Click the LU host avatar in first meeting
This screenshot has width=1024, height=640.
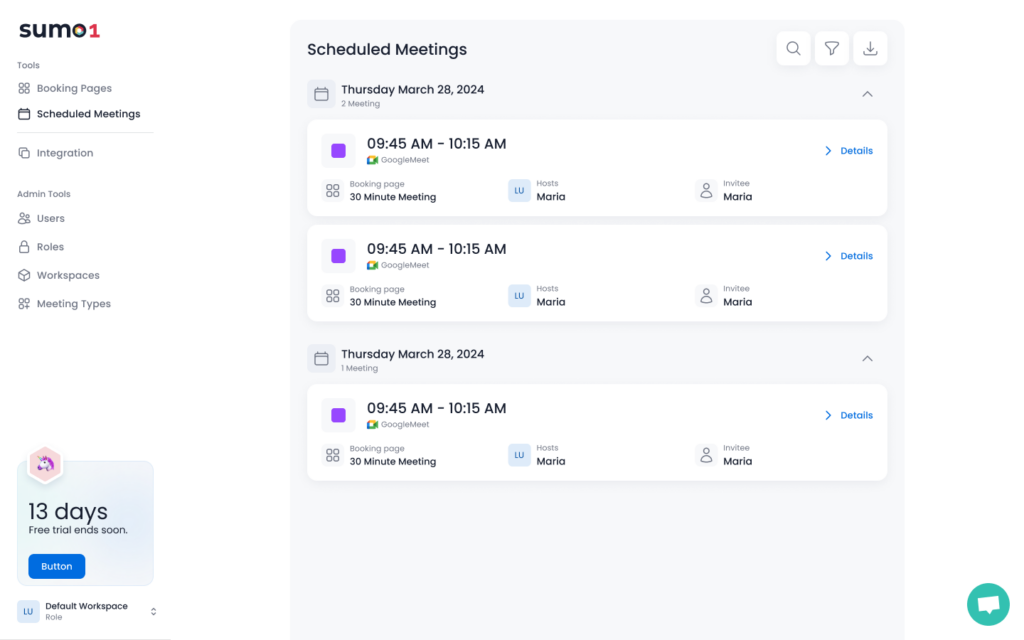click(519, 191)
